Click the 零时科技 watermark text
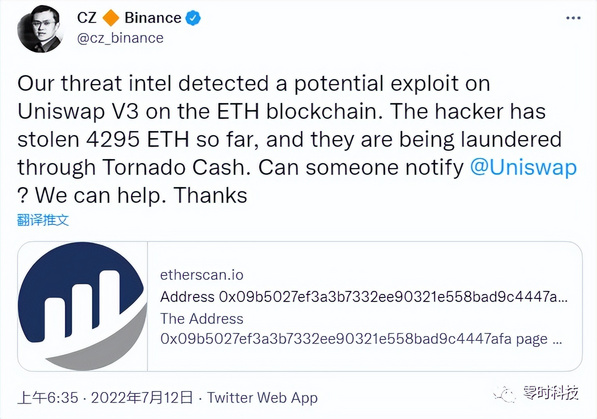This screenshot has width=597, height=419. (x=551, y=392)
